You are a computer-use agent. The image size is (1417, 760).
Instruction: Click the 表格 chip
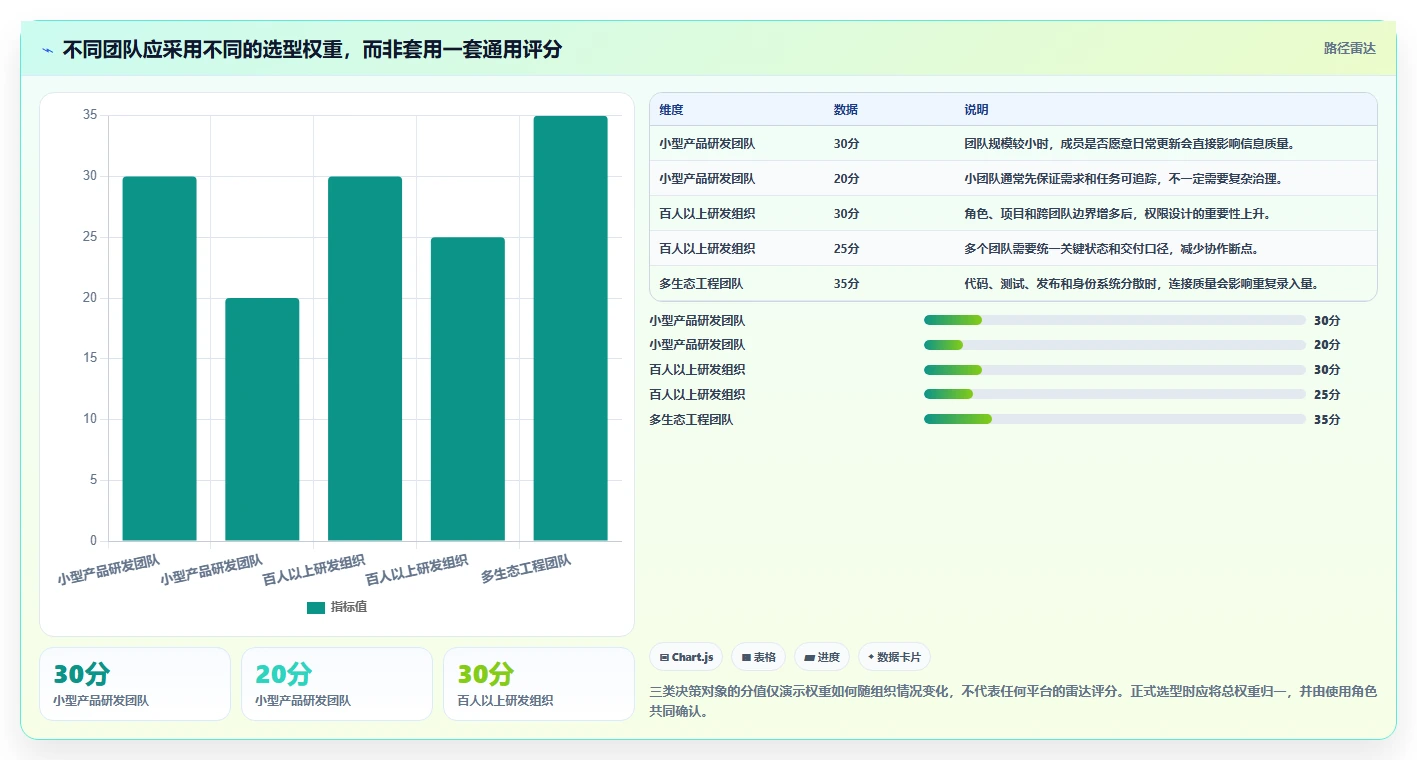click(759, 657)
